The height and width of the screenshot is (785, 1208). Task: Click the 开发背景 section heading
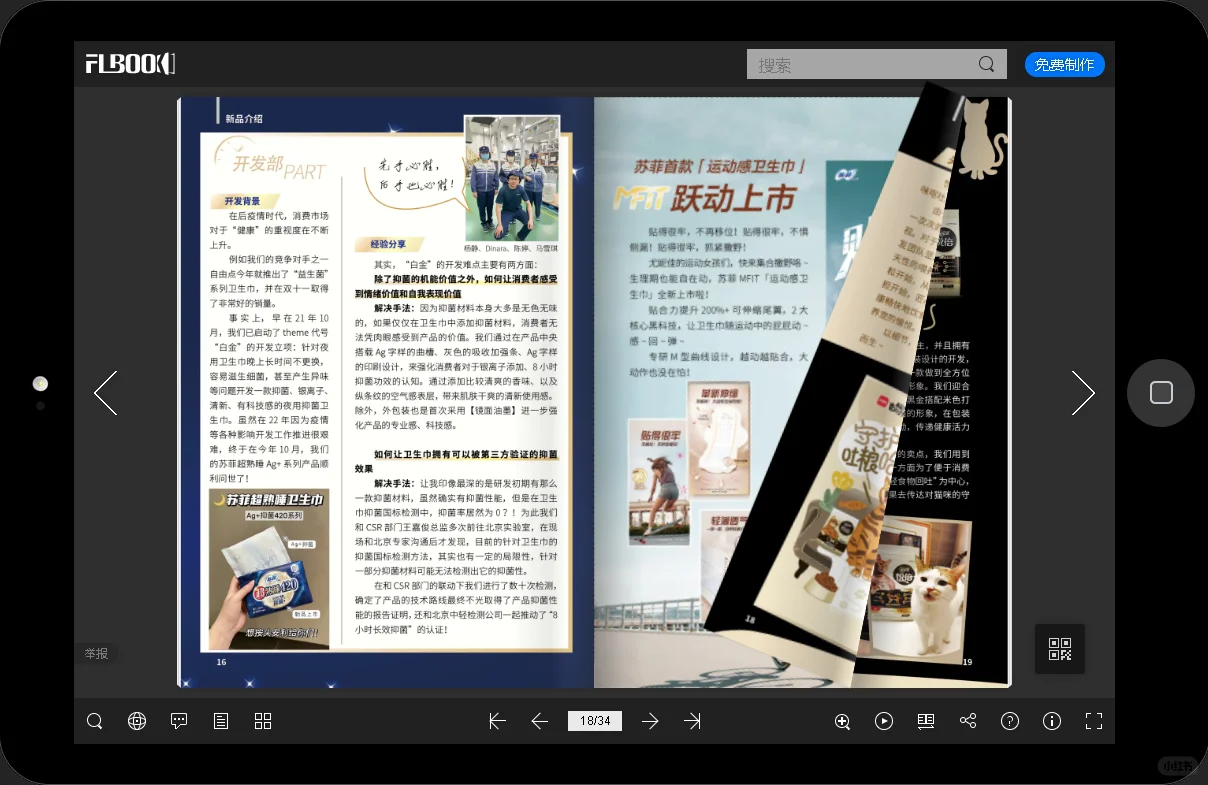(x=242, y=201)
